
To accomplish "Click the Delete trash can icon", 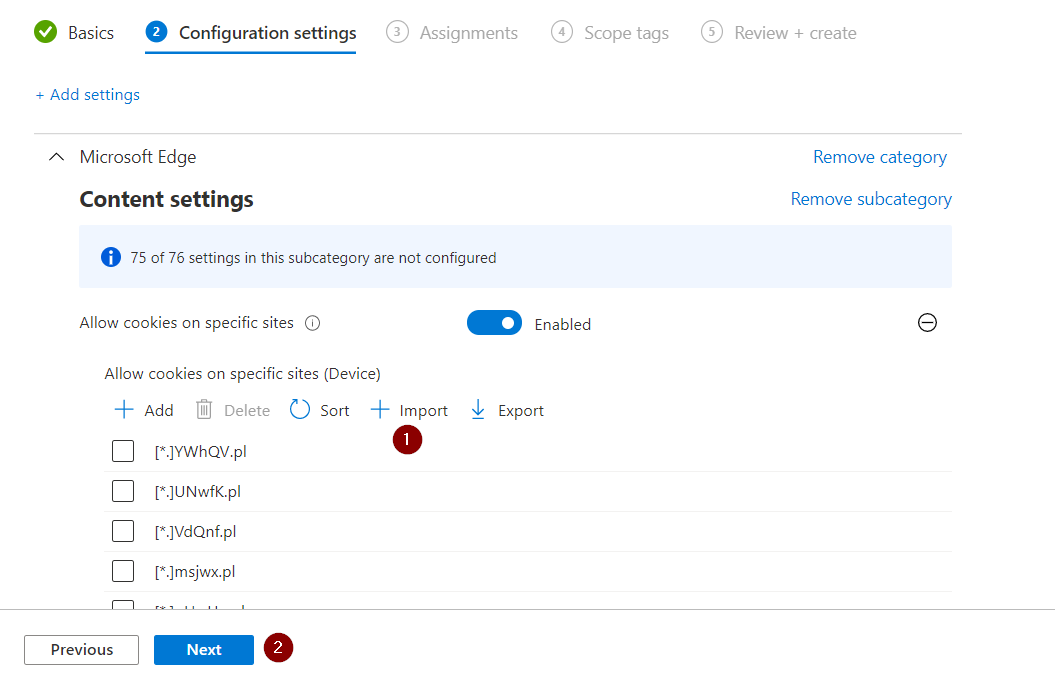I will click(204, 410).
